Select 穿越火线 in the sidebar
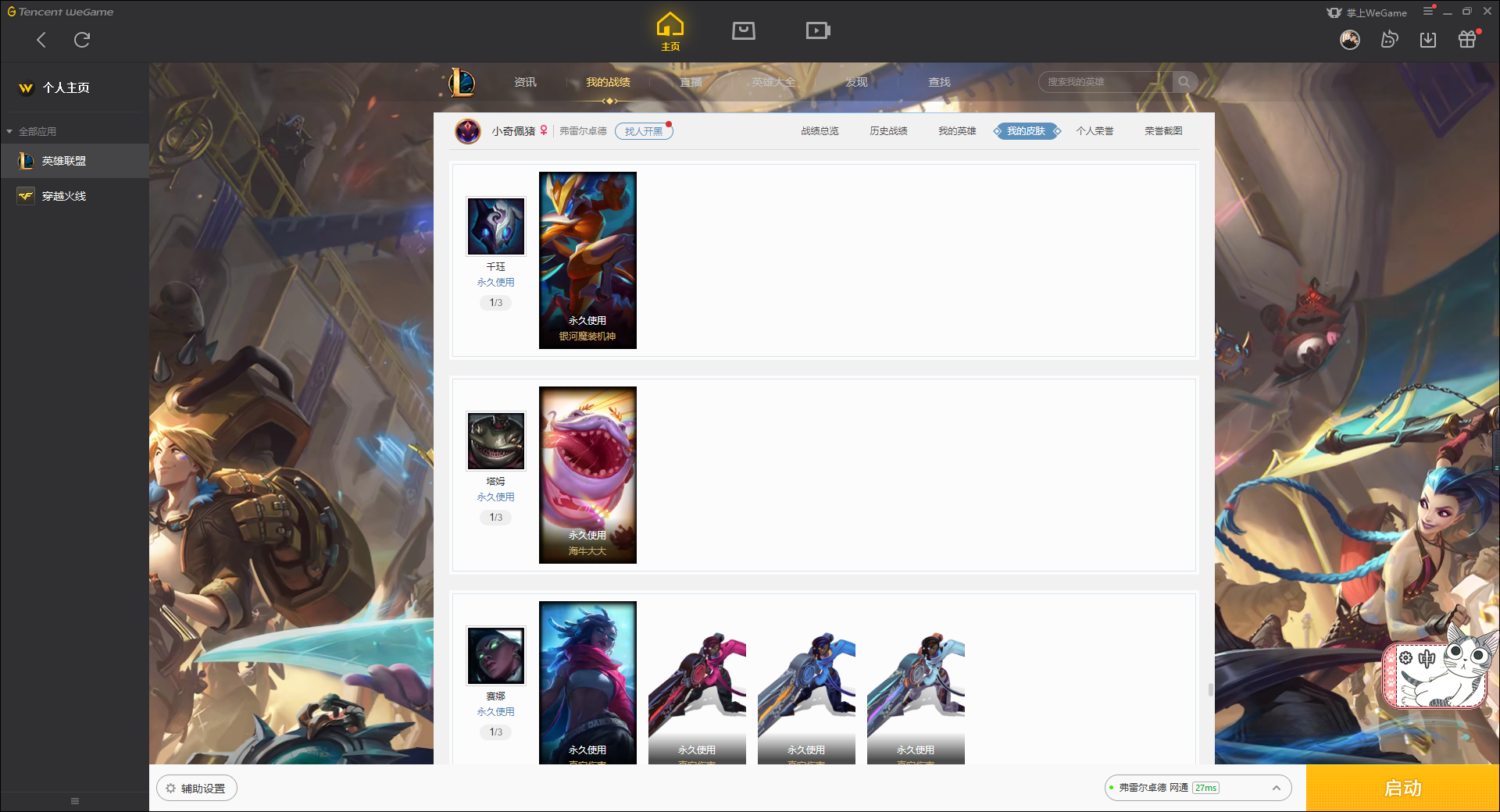 (x=74, y=196)
